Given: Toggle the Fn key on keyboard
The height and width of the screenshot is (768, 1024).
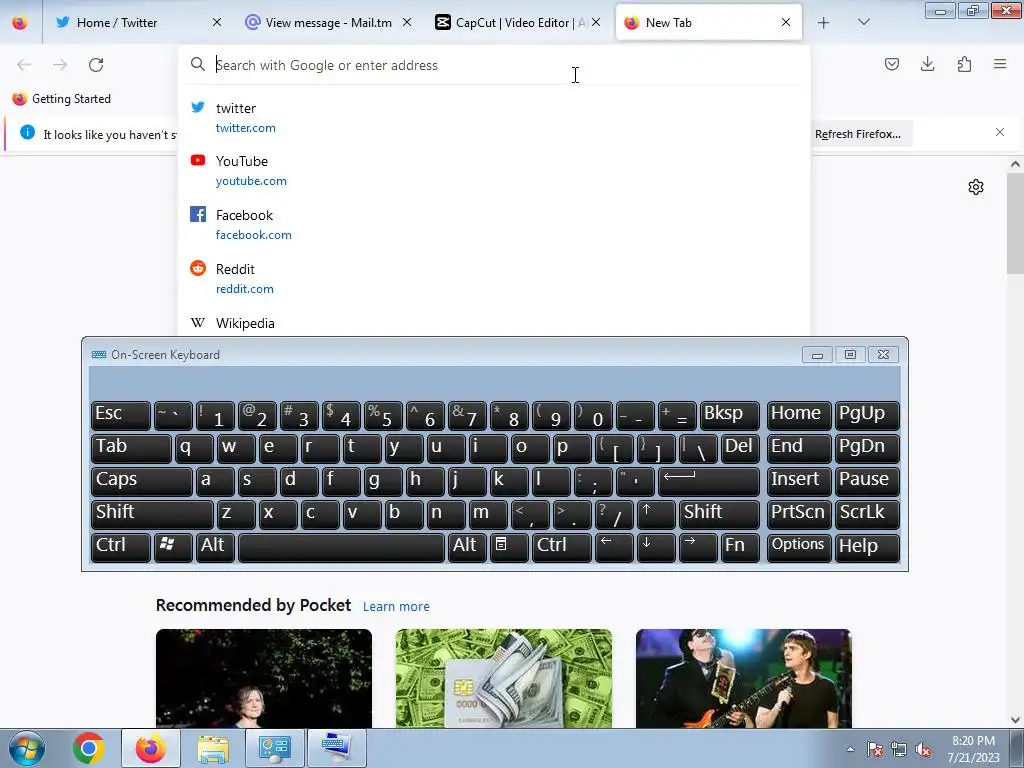Looking at the screenshot, I should coord(740,547).
